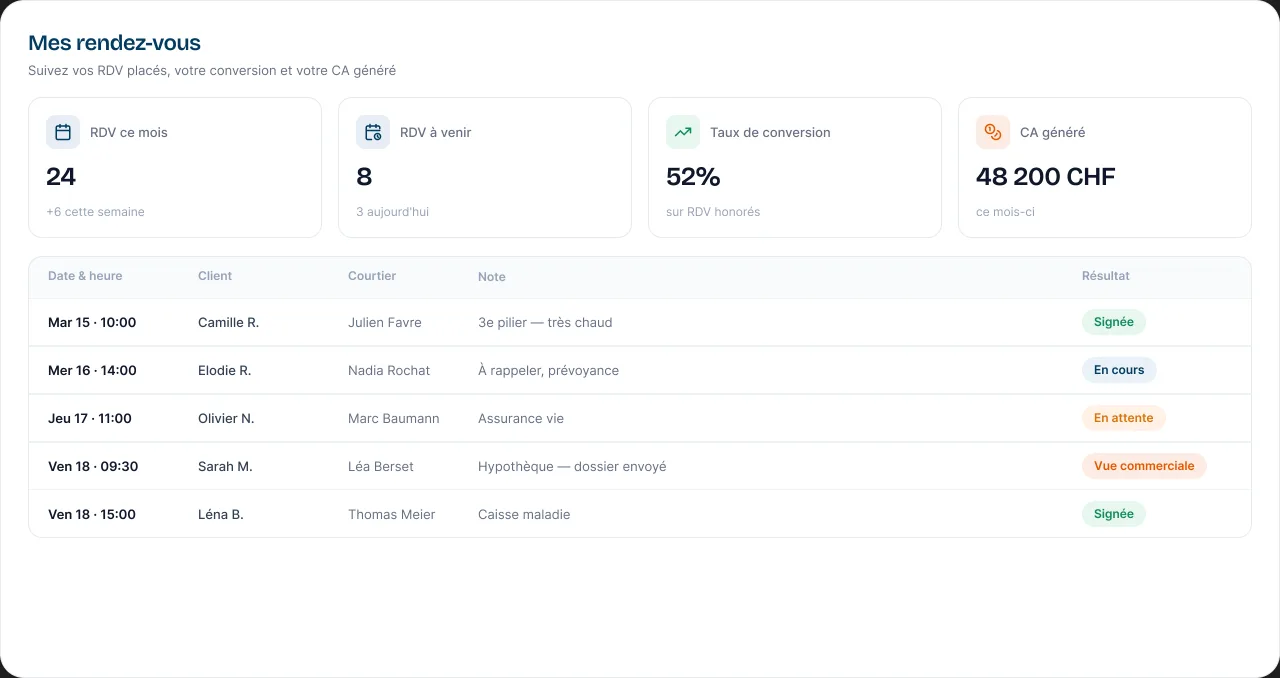Viewport: 1280px width, 678px height.
Task: Click the 48 200 CHF revenue value
Action: click(x=1046, y=177)
